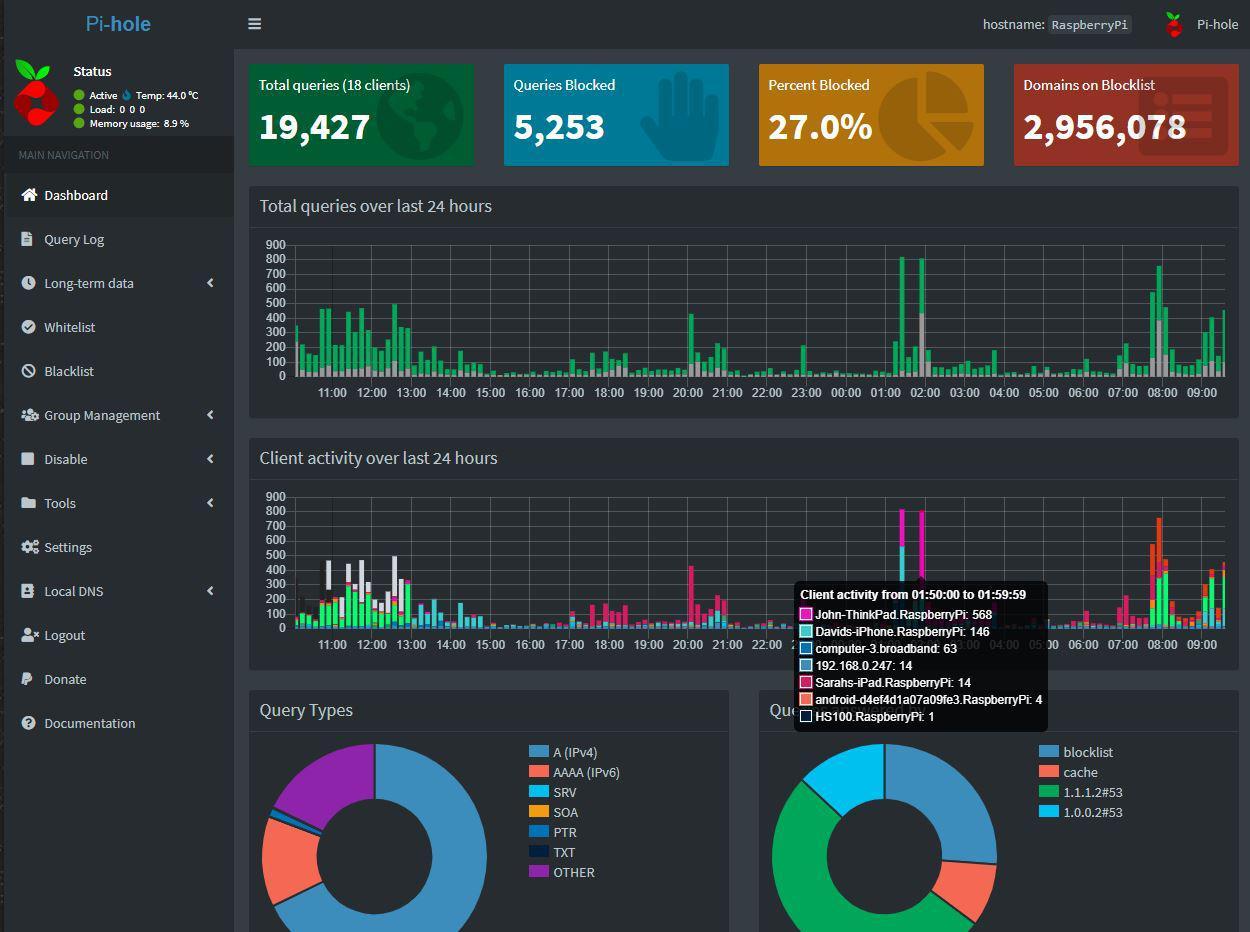Click the Logout user icon

(x=29, y=635)
